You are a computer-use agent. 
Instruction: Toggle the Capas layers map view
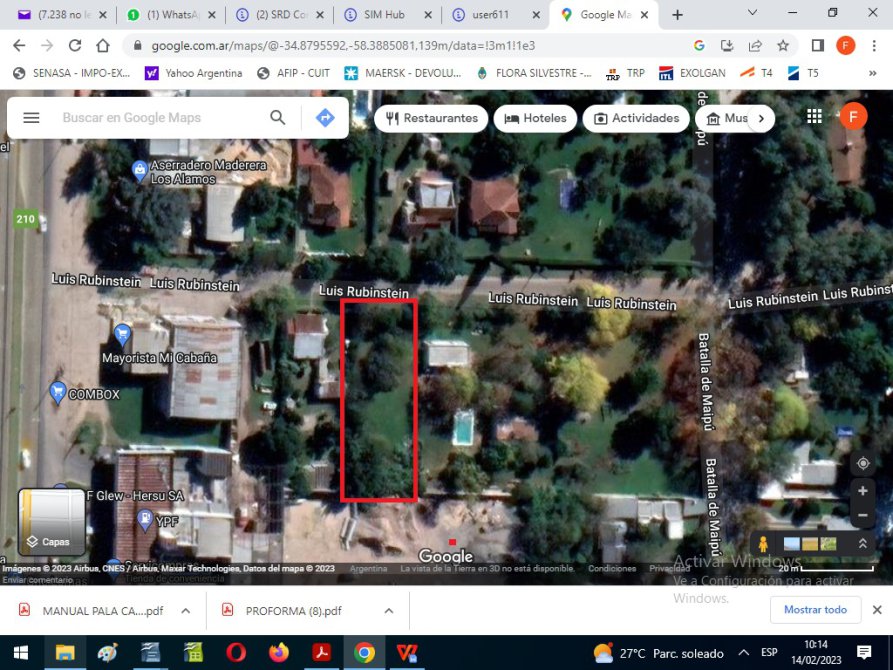click(51, 522)
